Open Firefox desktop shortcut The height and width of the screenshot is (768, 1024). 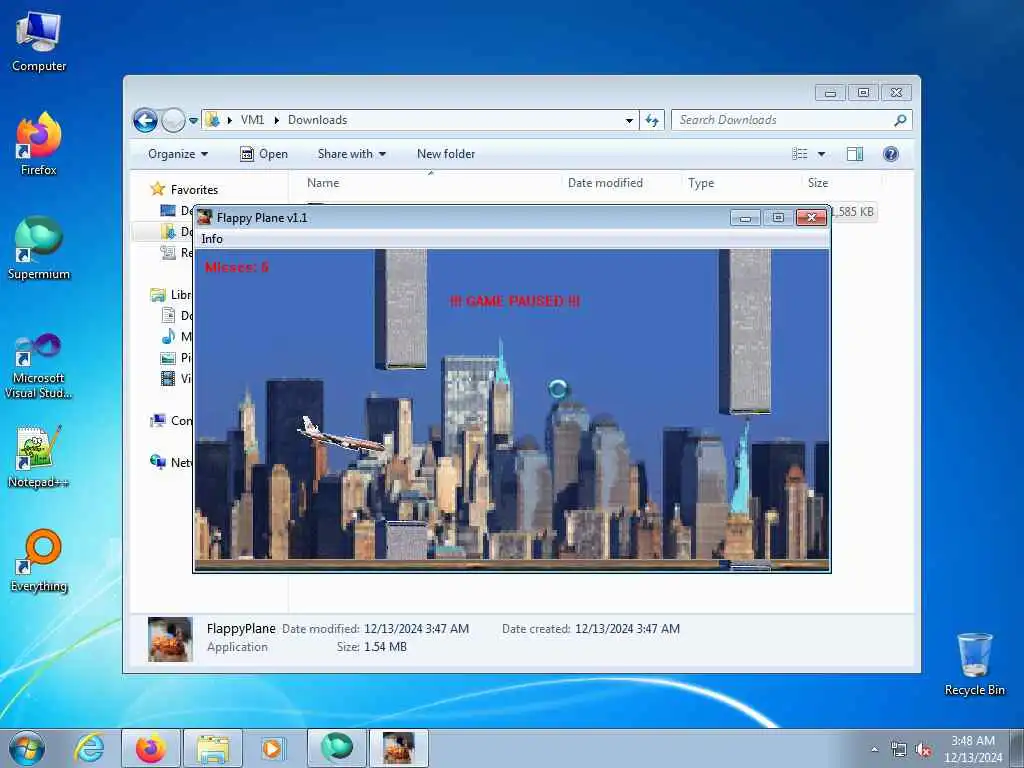tap(39, 144)
